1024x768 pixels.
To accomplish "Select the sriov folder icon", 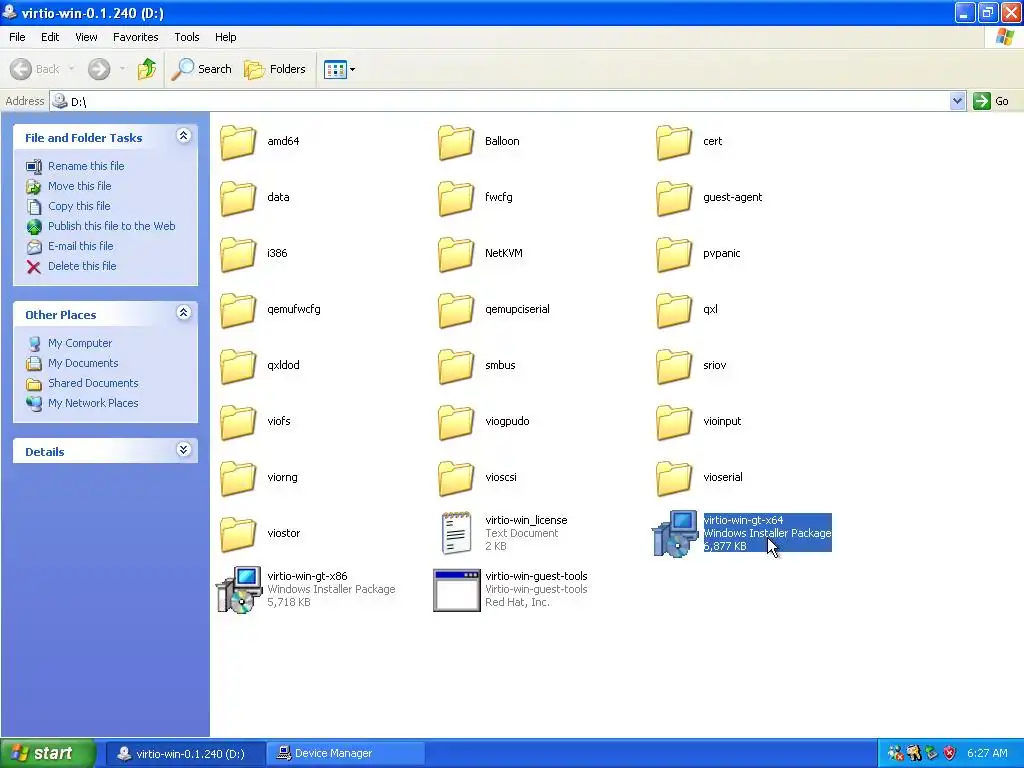I will (x=674, y=367).
